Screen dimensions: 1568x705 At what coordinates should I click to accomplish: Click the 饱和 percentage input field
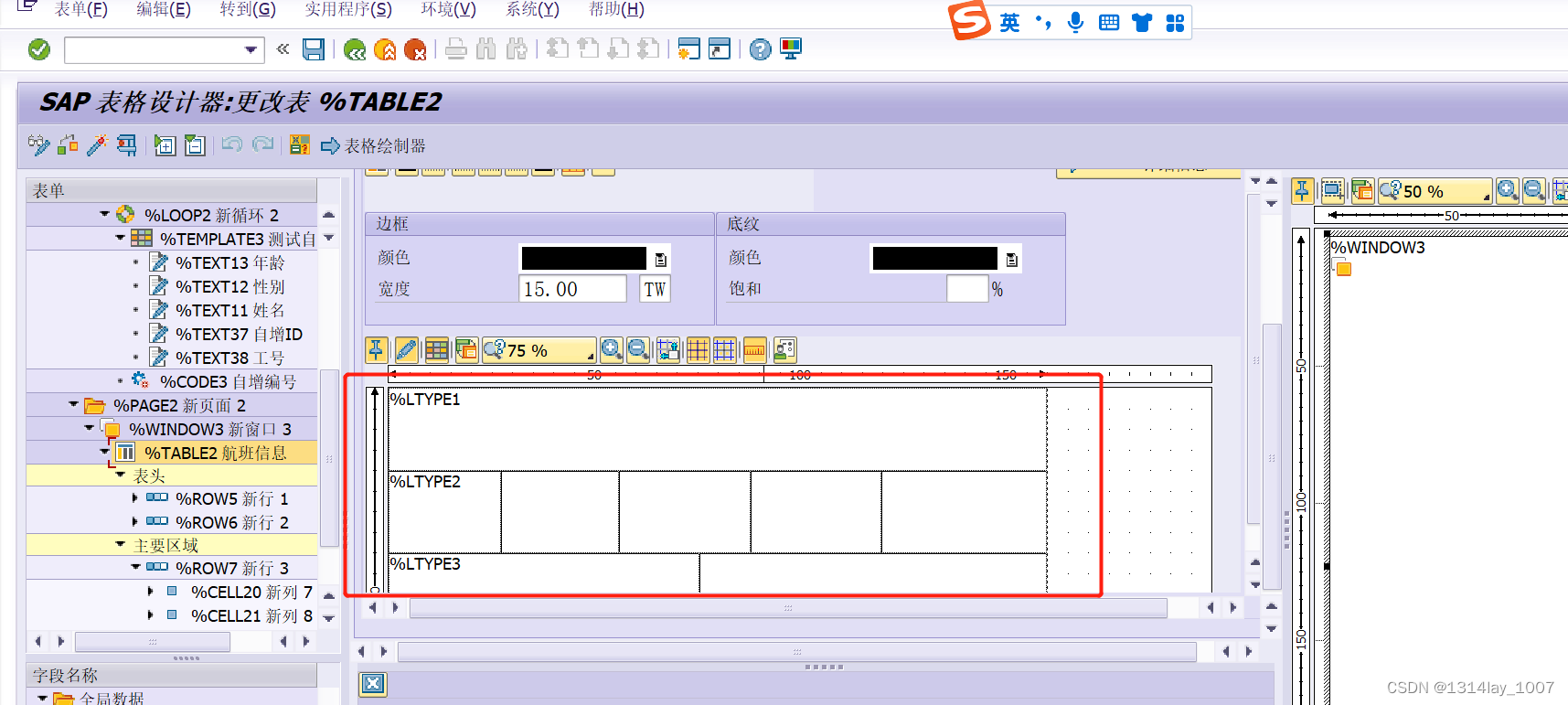click(967, 289)
